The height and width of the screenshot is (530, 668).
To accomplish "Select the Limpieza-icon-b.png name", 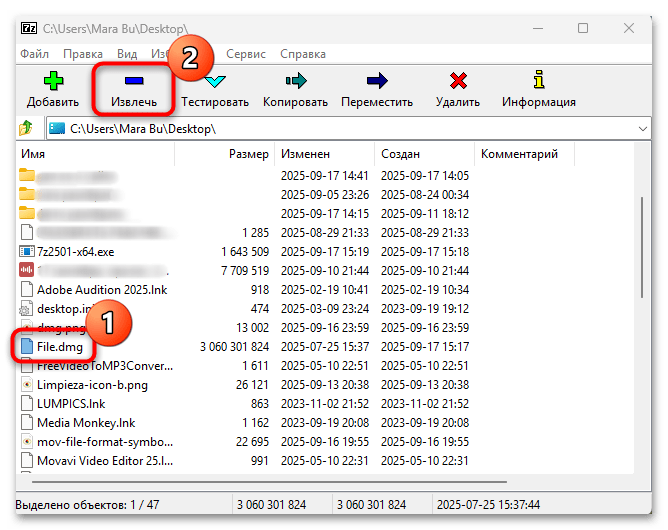I will point(92,385).
